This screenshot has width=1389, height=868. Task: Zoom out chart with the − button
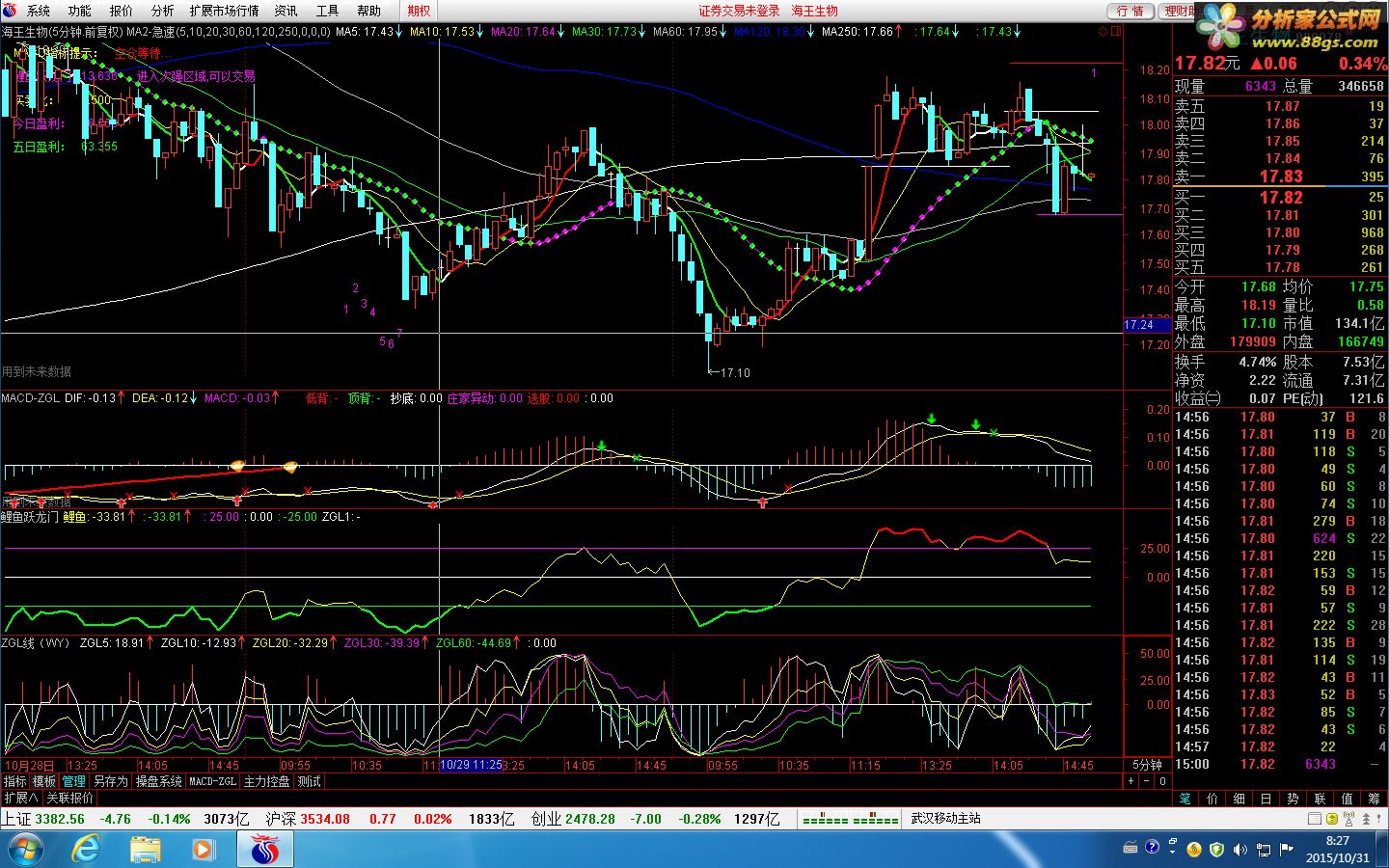point(1147,781)
